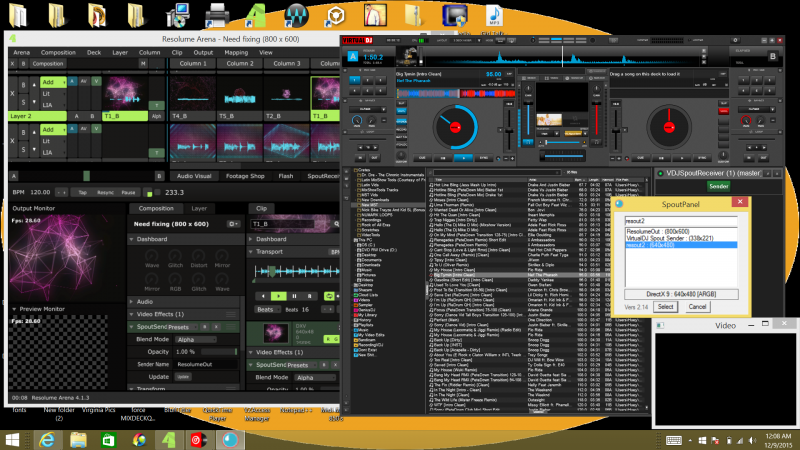Image resolution: width=800 pixels, height=450 pixels.
Task: Play the clip backward in Transport
Action: pyautogui.click(x=263, y=296)
